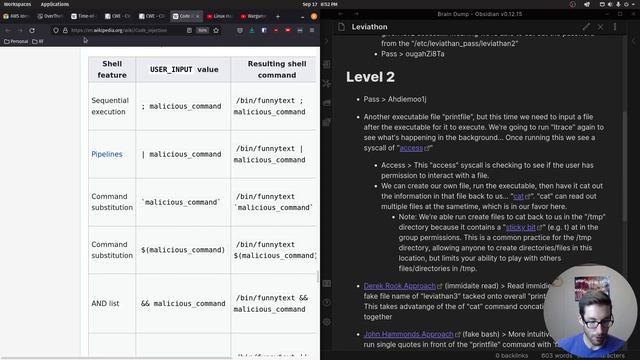Viewport: 640px width, 360px height.
Task: Open the Derek Rook Approach link
Action: click(x=400, y=286)
